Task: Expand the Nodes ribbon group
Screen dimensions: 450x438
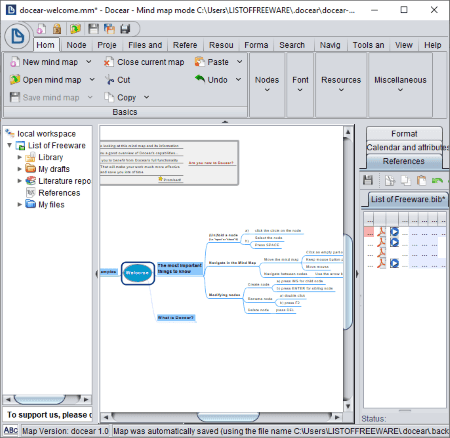Action: click(x=267, y=84)
